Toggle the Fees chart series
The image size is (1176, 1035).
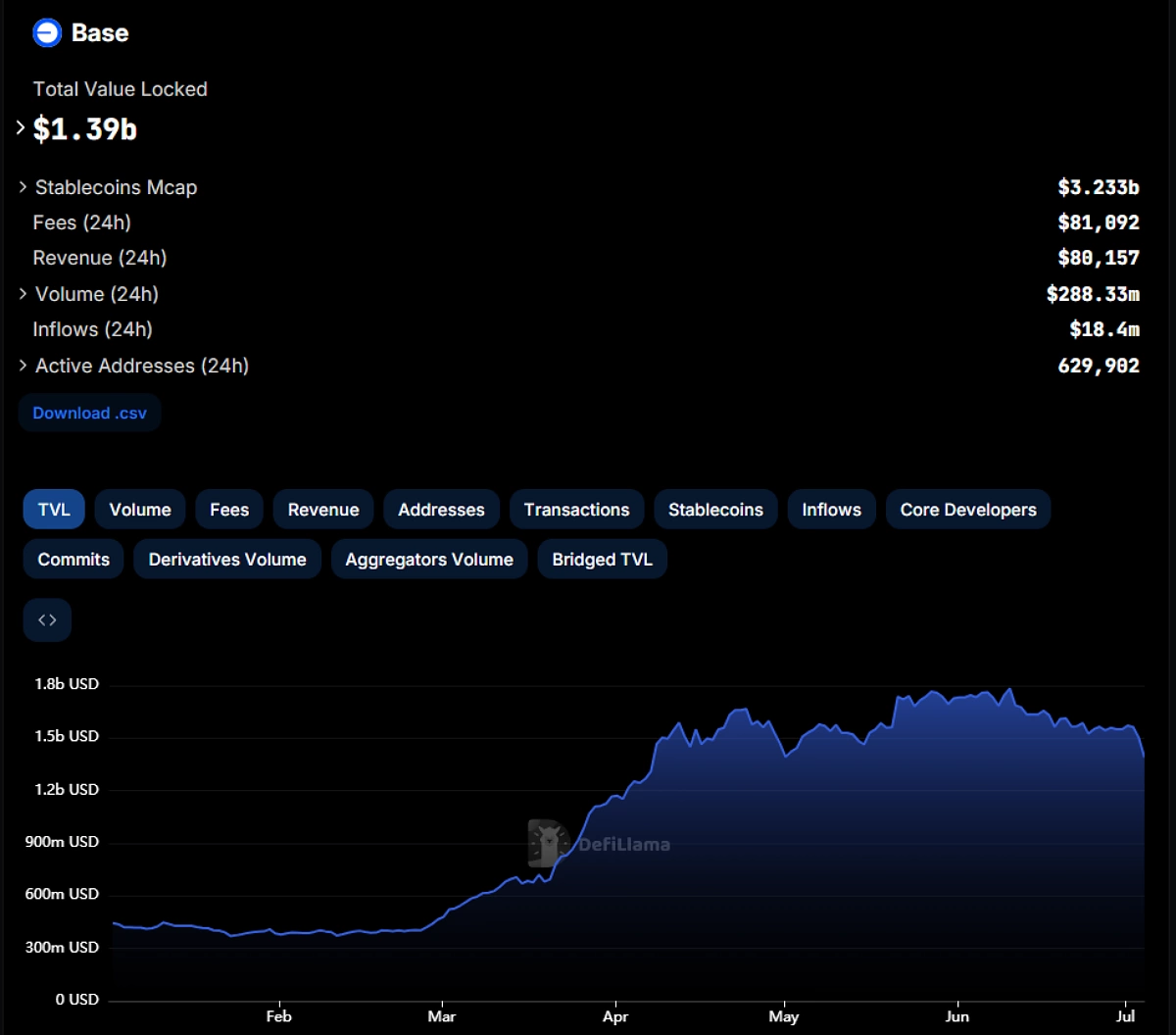[229, 510]
